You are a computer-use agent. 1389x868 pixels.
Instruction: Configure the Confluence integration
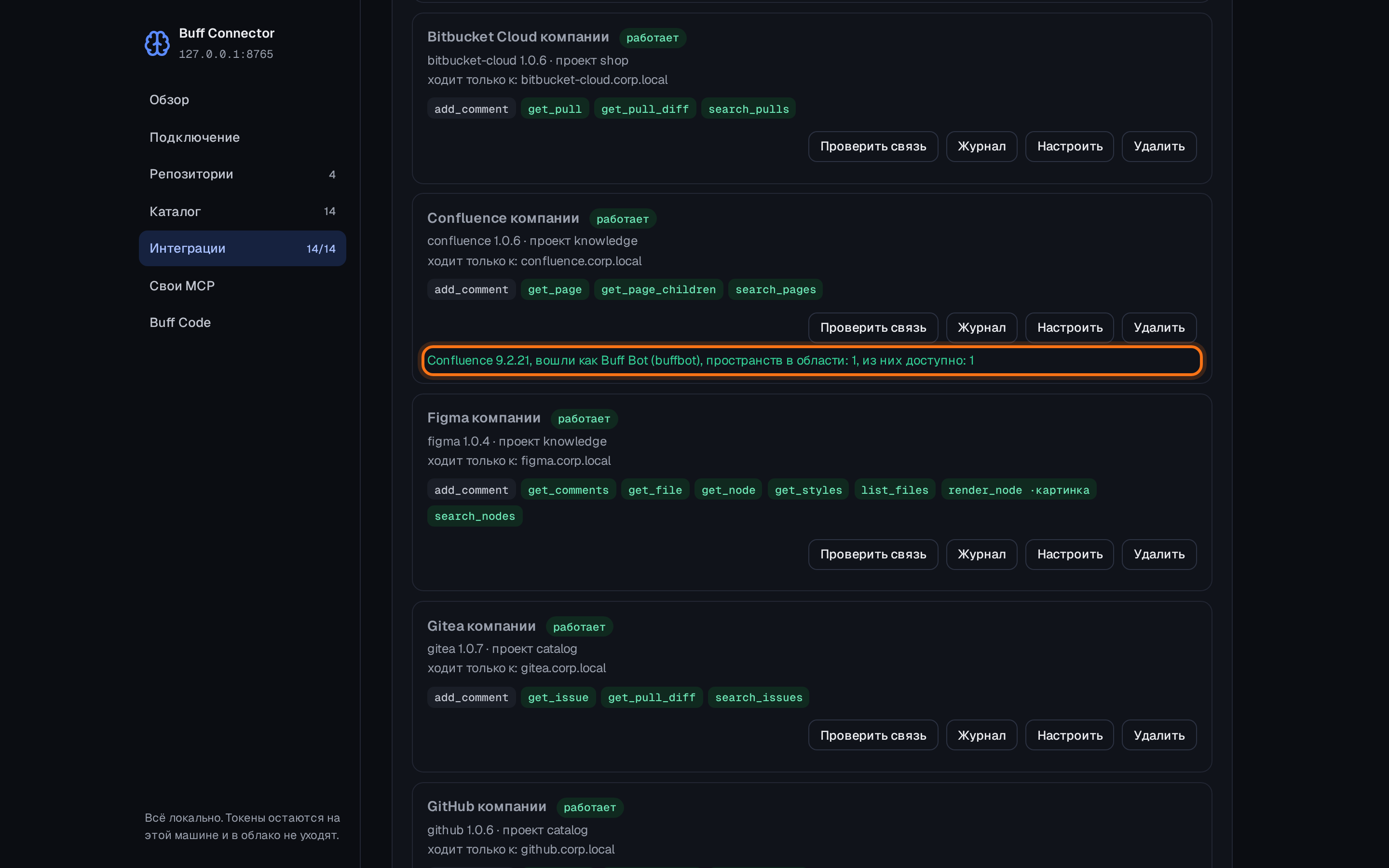[x=1069, y=328]
